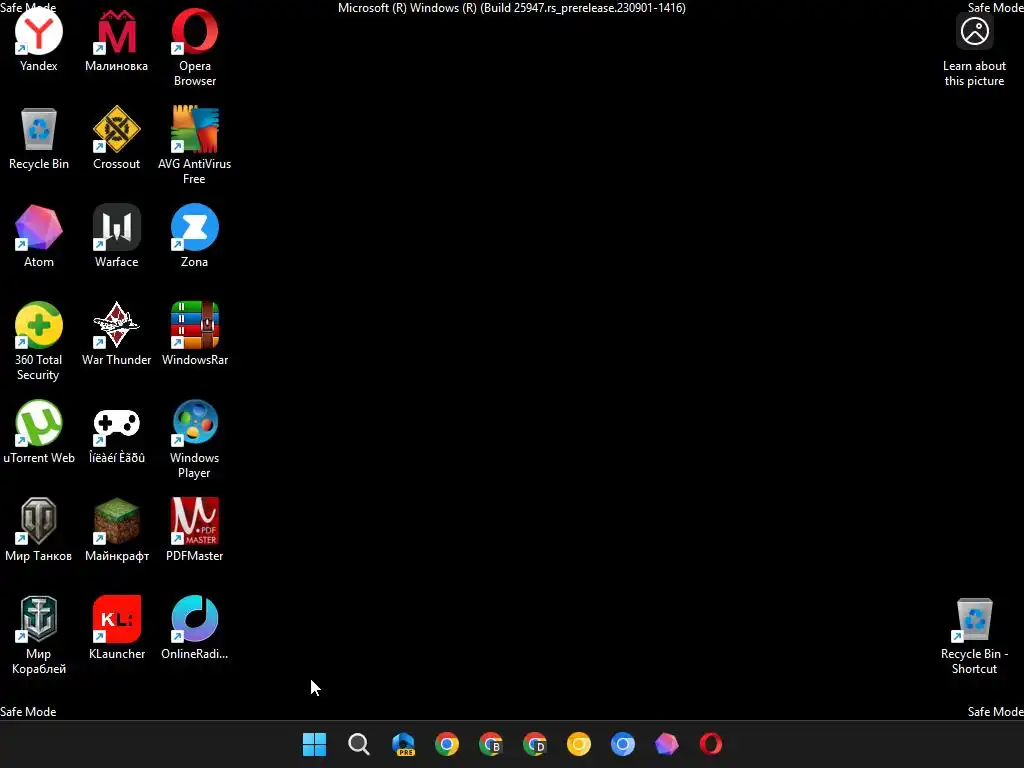This screenshot has width=1024, height=768.
Task: Select the AVG AntiVirus Free icon
Action: coord(195,129)
